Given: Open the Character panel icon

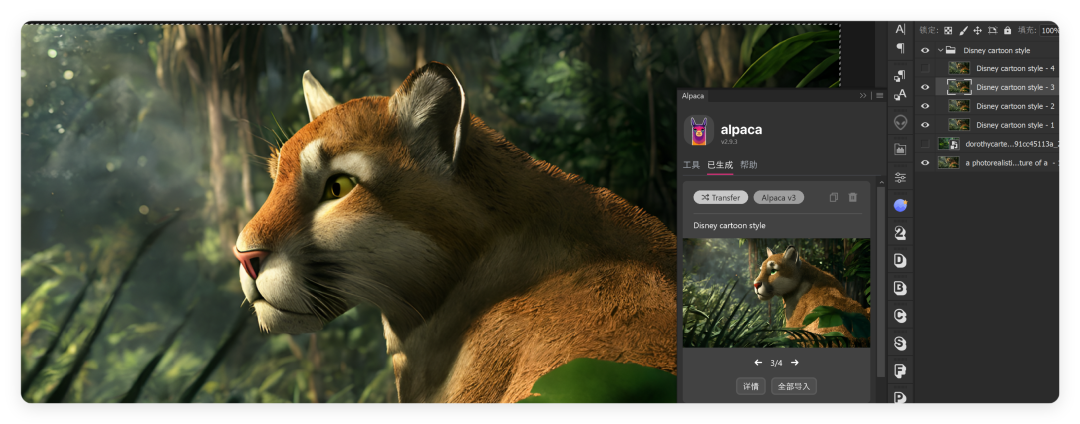Looking at the screenshot, I should point(900,30).
